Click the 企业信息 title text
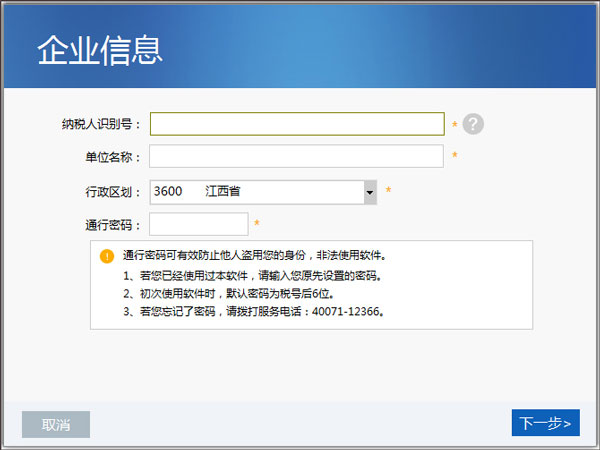 tap(100, 50)
